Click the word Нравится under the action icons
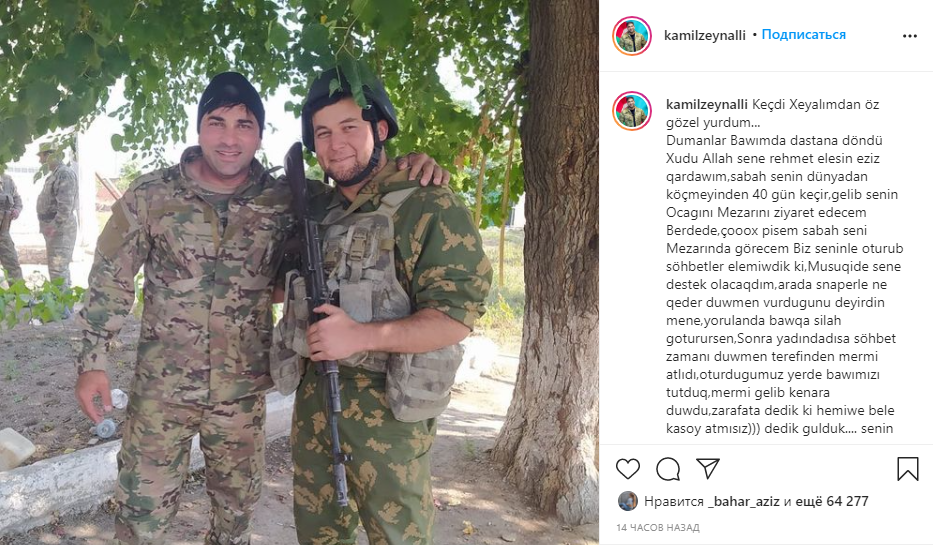933x545 pixels. (674, 502)
